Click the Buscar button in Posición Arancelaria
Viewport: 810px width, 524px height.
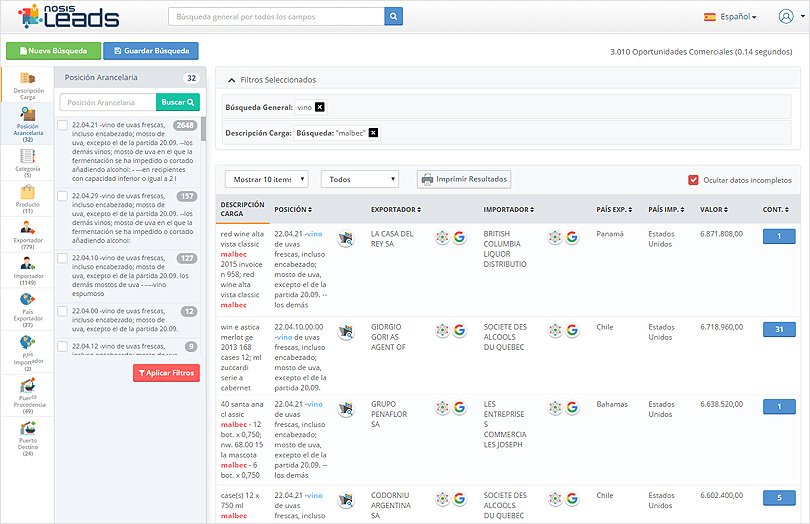[x=178, y=102]
